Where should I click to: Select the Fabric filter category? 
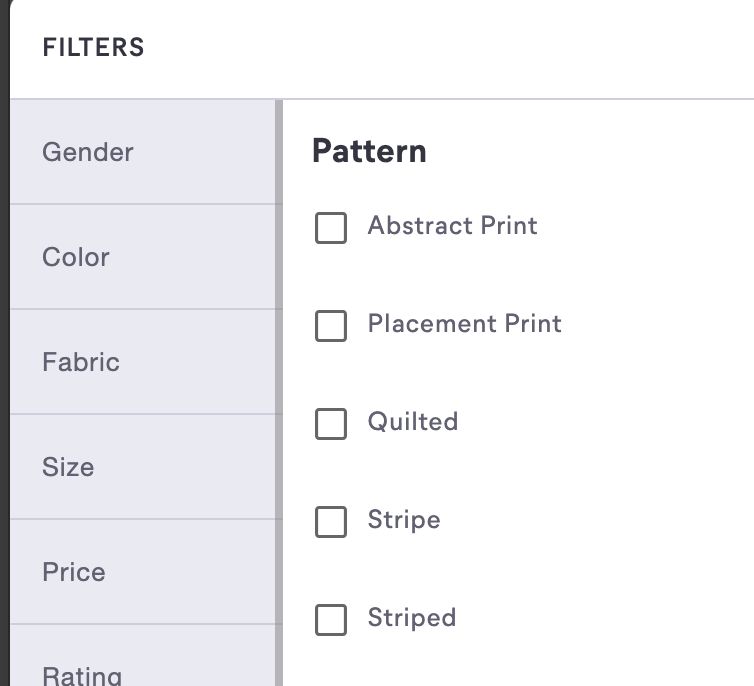point(81,362)
